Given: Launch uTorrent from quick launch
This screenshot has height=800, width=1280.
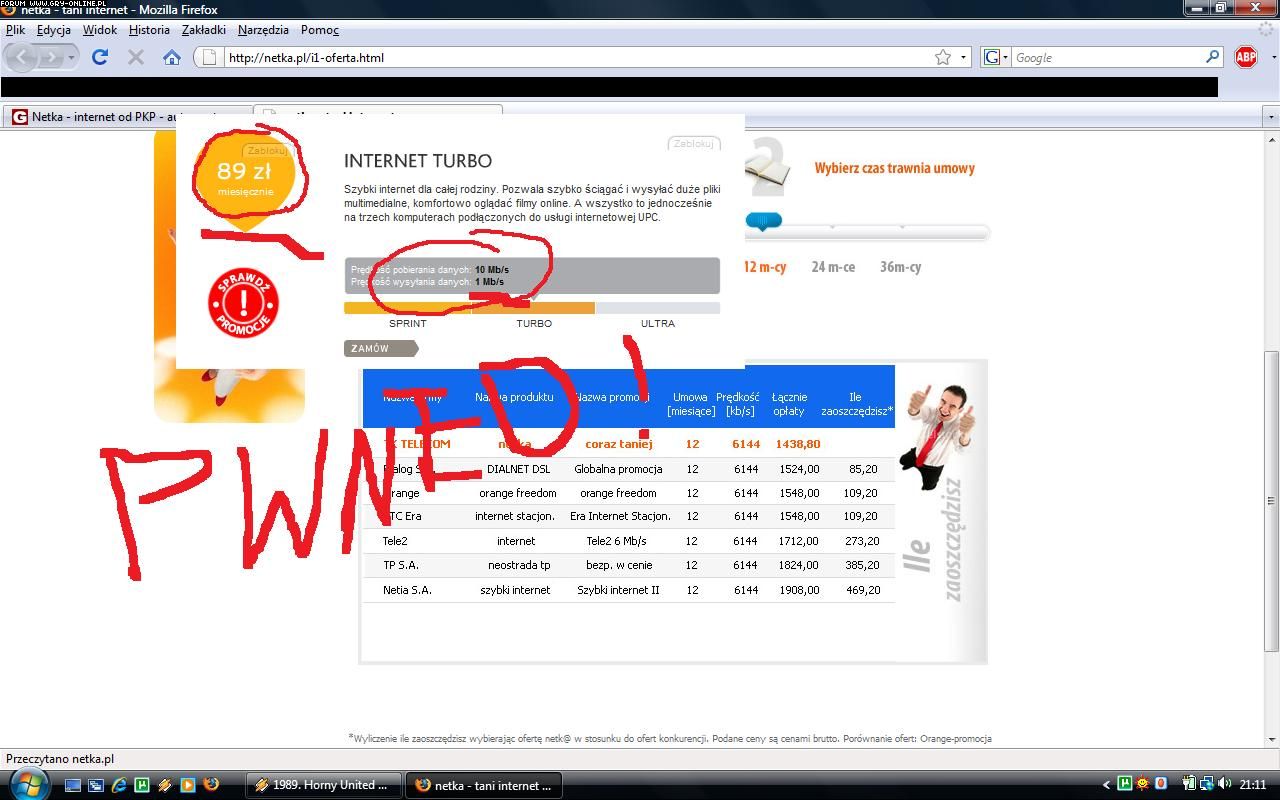Looking at the screenshot, I should point(142,785).
